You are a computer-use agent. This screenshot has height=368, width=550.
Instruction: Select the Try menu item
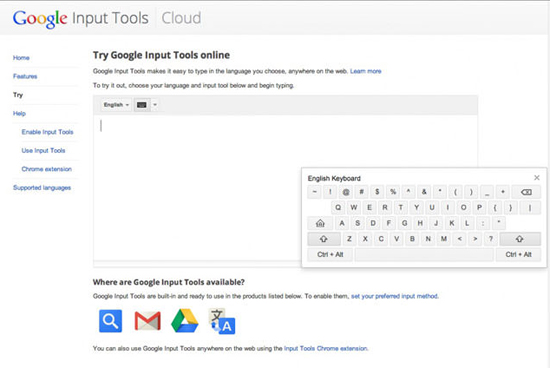tap(18, 95)
